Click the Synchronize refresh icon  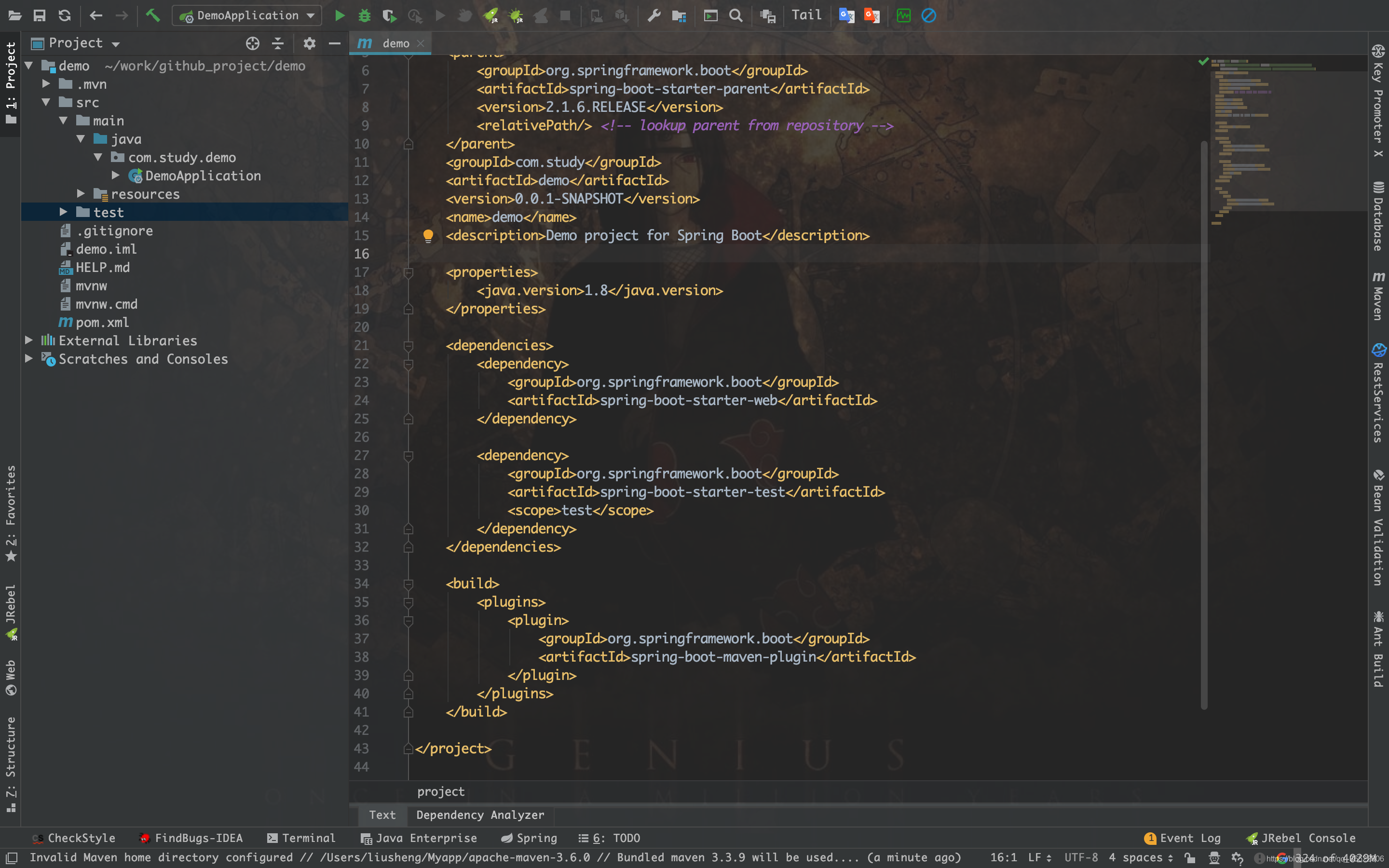[x=64, y=15]
